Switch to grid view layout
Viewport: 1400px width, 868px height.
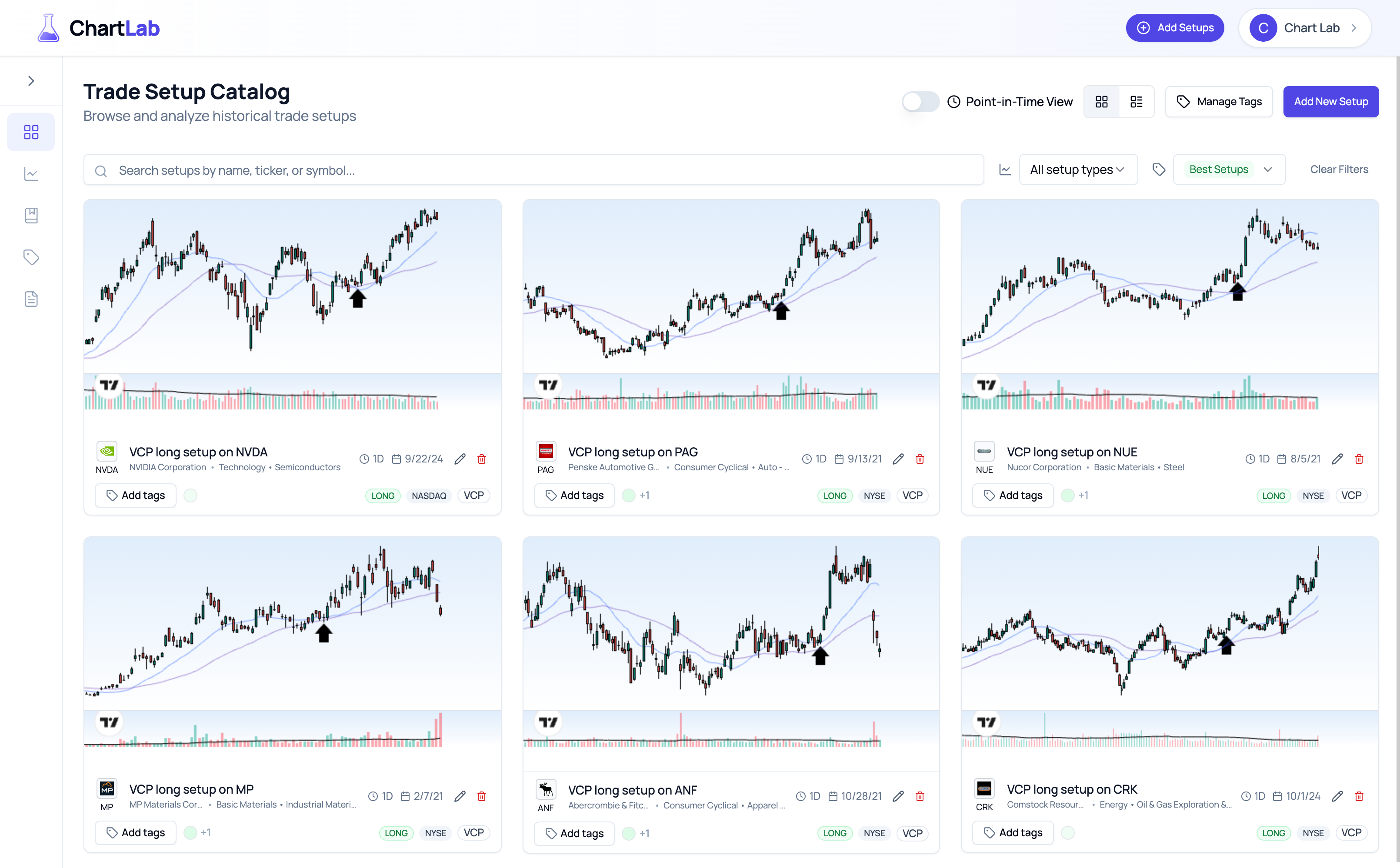[1101, 102]
